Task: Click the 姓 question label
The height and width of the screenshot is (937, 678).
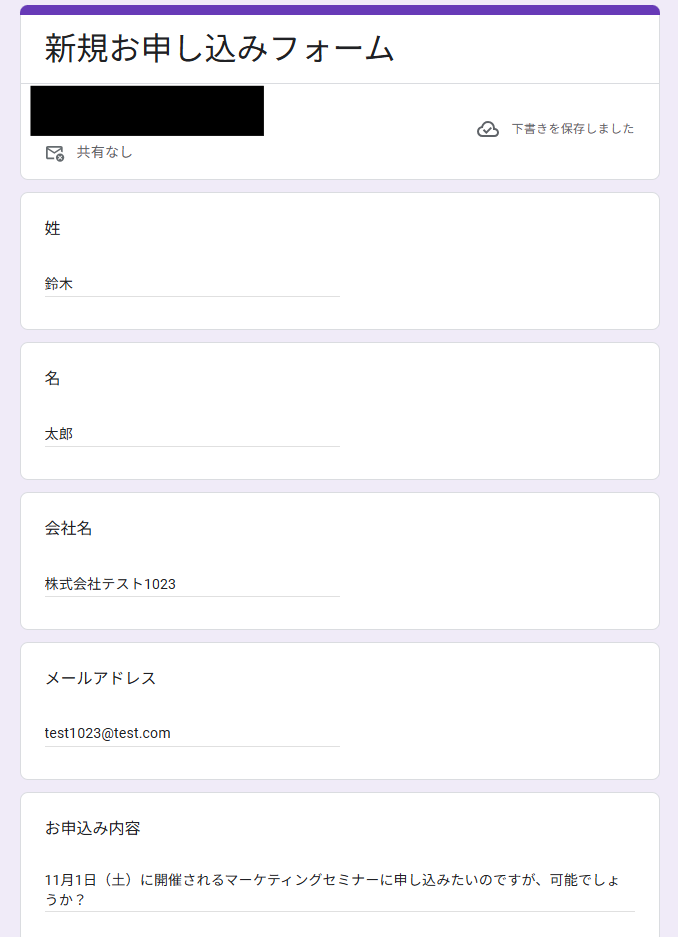Action: [53, 228]
